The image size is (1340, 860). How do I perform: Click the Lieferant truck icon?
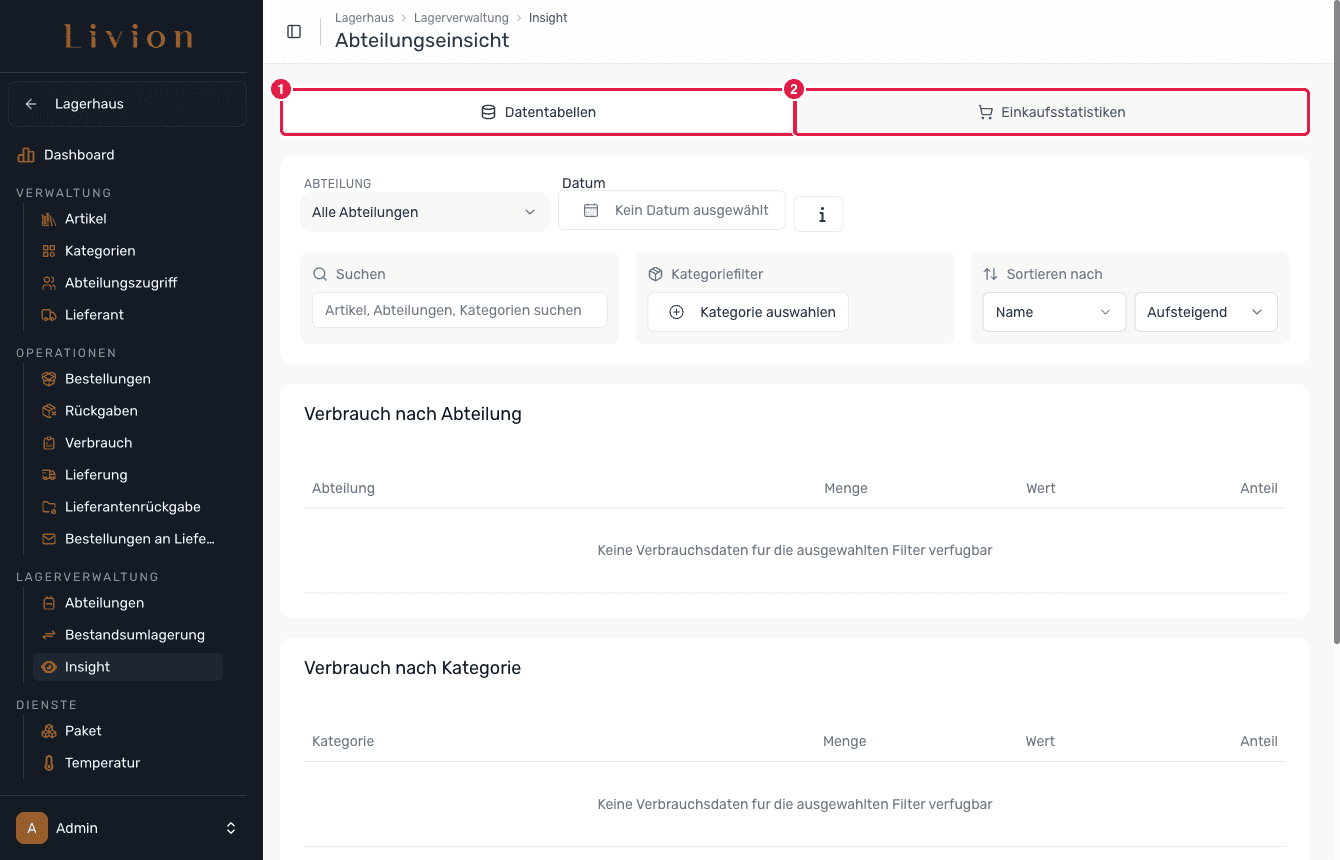pyautogui.click(x=49, y=315)
